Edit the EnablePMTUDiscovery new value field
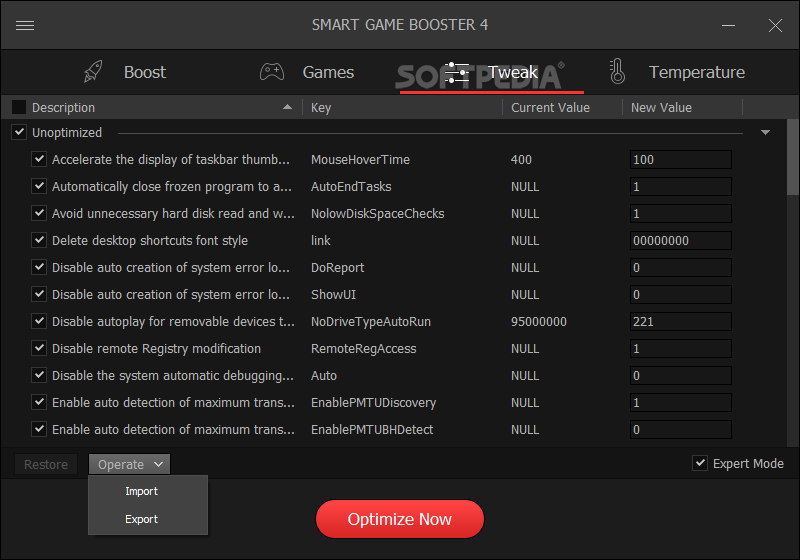800x560 pixels. pos(681,403)
